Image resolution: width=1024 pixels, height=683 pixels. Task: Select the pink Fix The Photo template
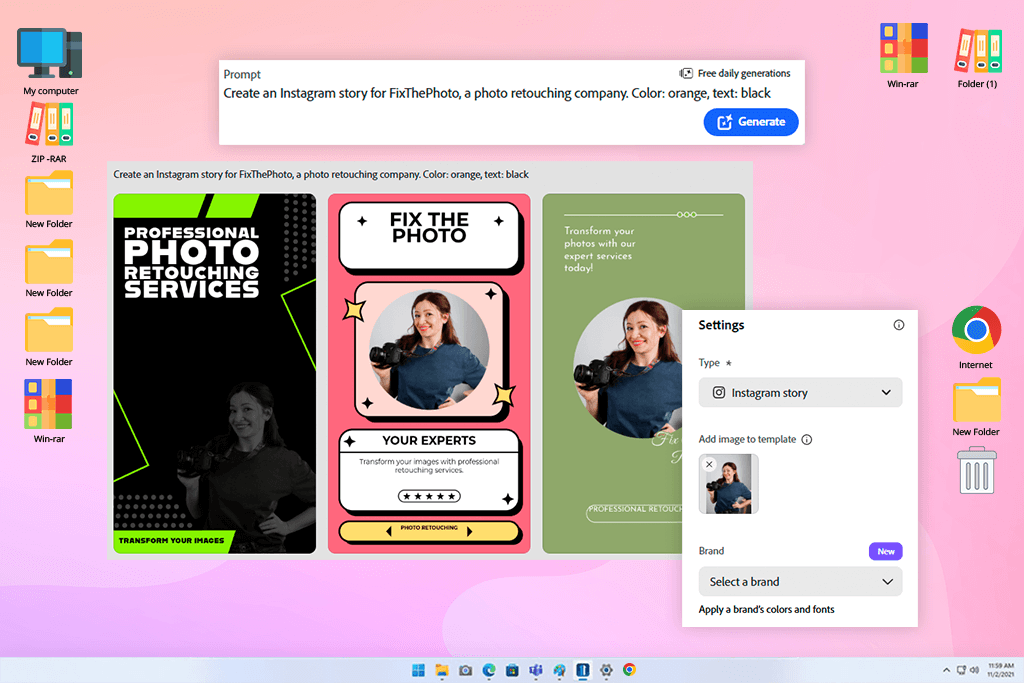click(429, 373)
